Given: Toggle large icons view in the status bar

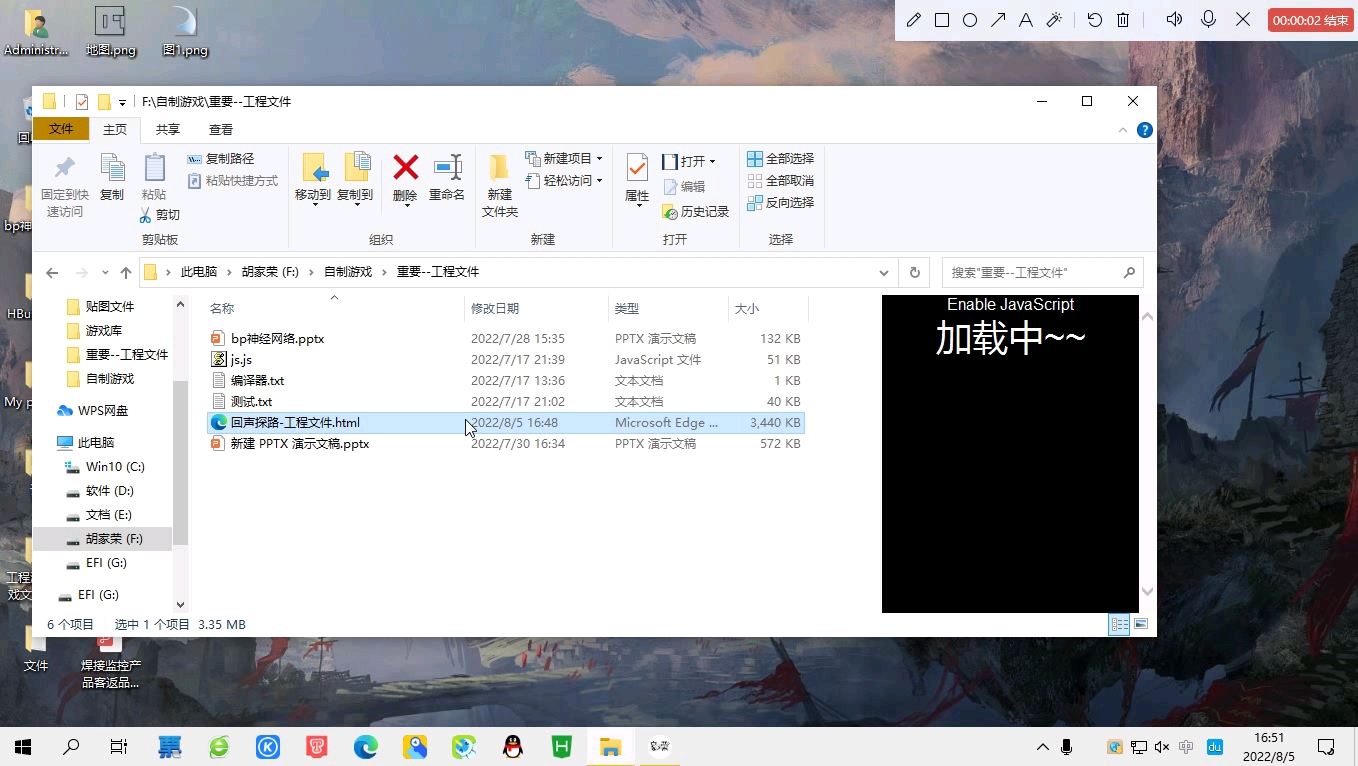Looking at the screenshot, I should [1140, 624].
